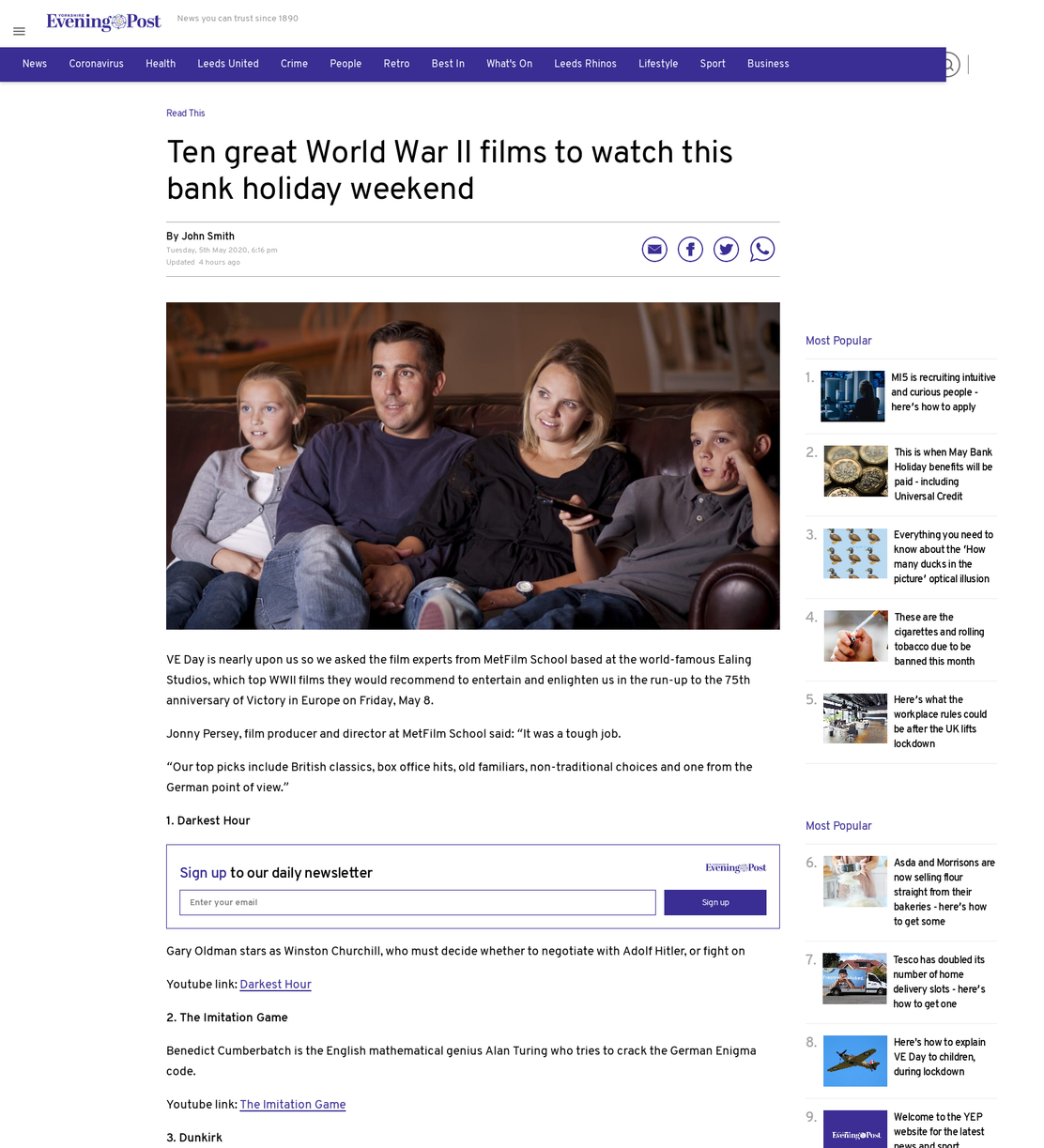Viewport: 1044px width, 1148px height.
Task: Open May Bank Holiday benefits article
Action: click(944, 474)
